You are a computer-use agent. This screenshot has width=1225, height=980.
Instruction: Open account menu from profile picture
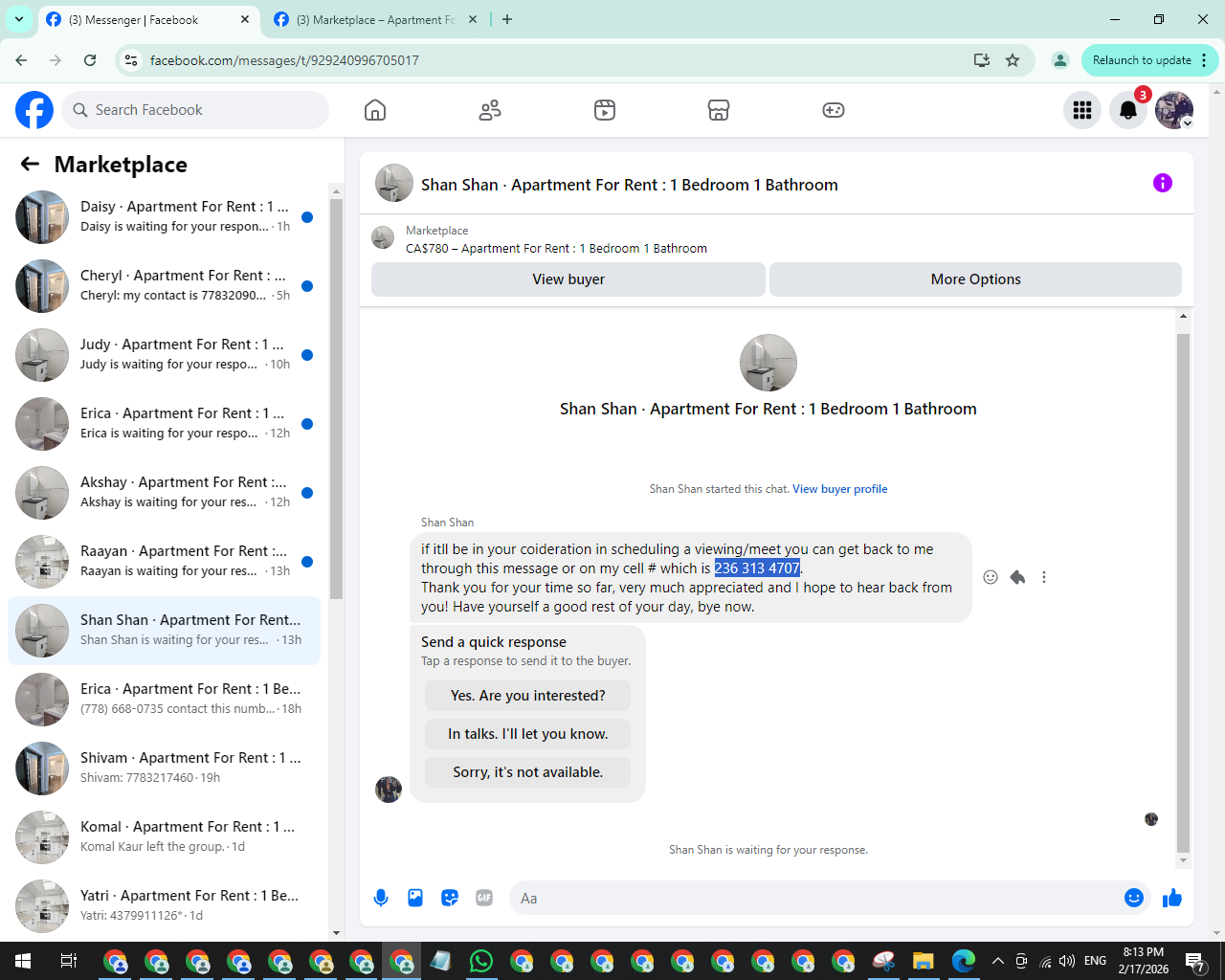point(1174,110)
